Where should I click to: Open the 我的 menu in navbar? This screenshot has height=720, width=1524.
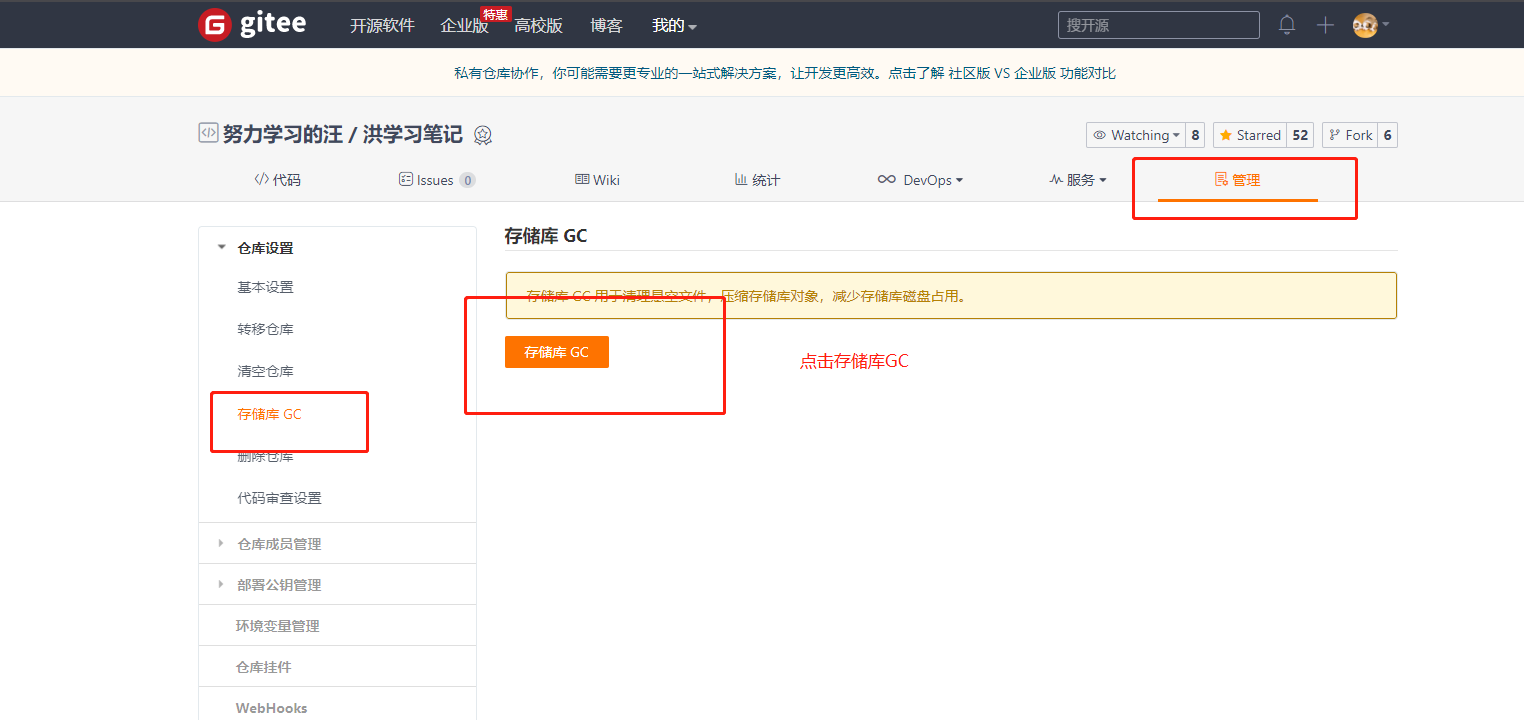[x=674, y=26]
